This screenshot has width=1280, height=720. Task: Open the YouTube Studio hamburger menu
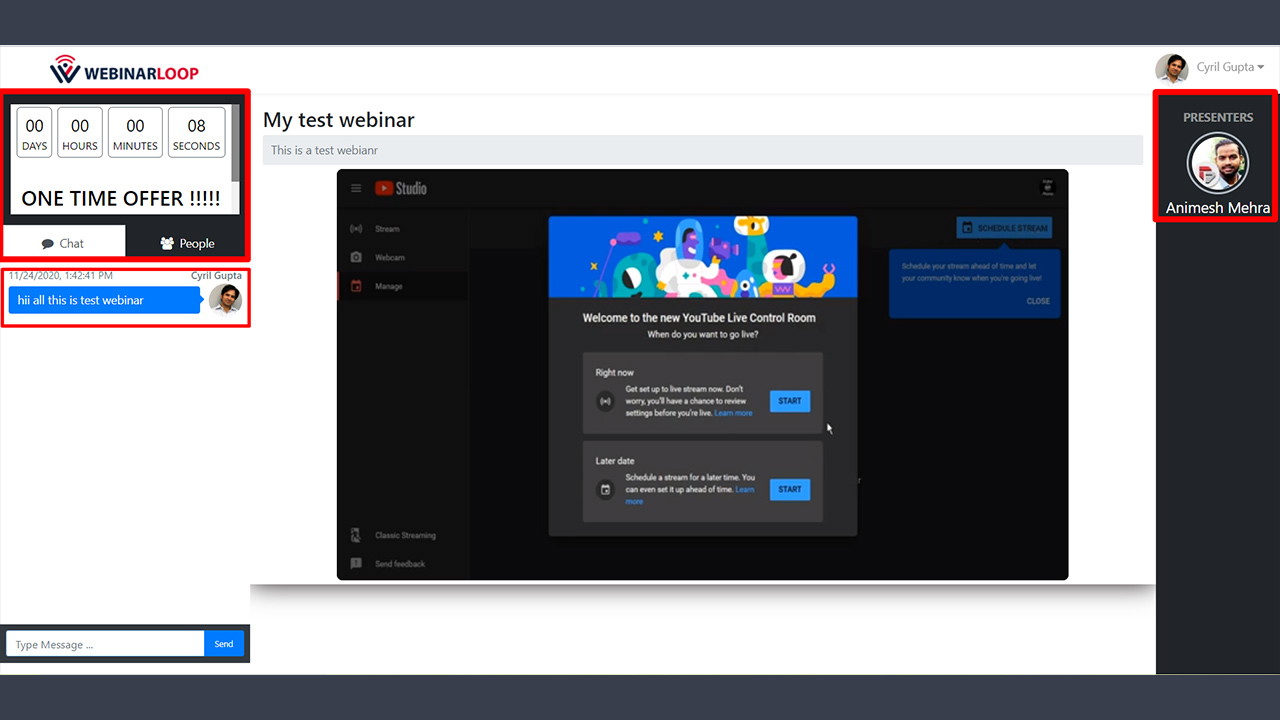pos(356,188)
